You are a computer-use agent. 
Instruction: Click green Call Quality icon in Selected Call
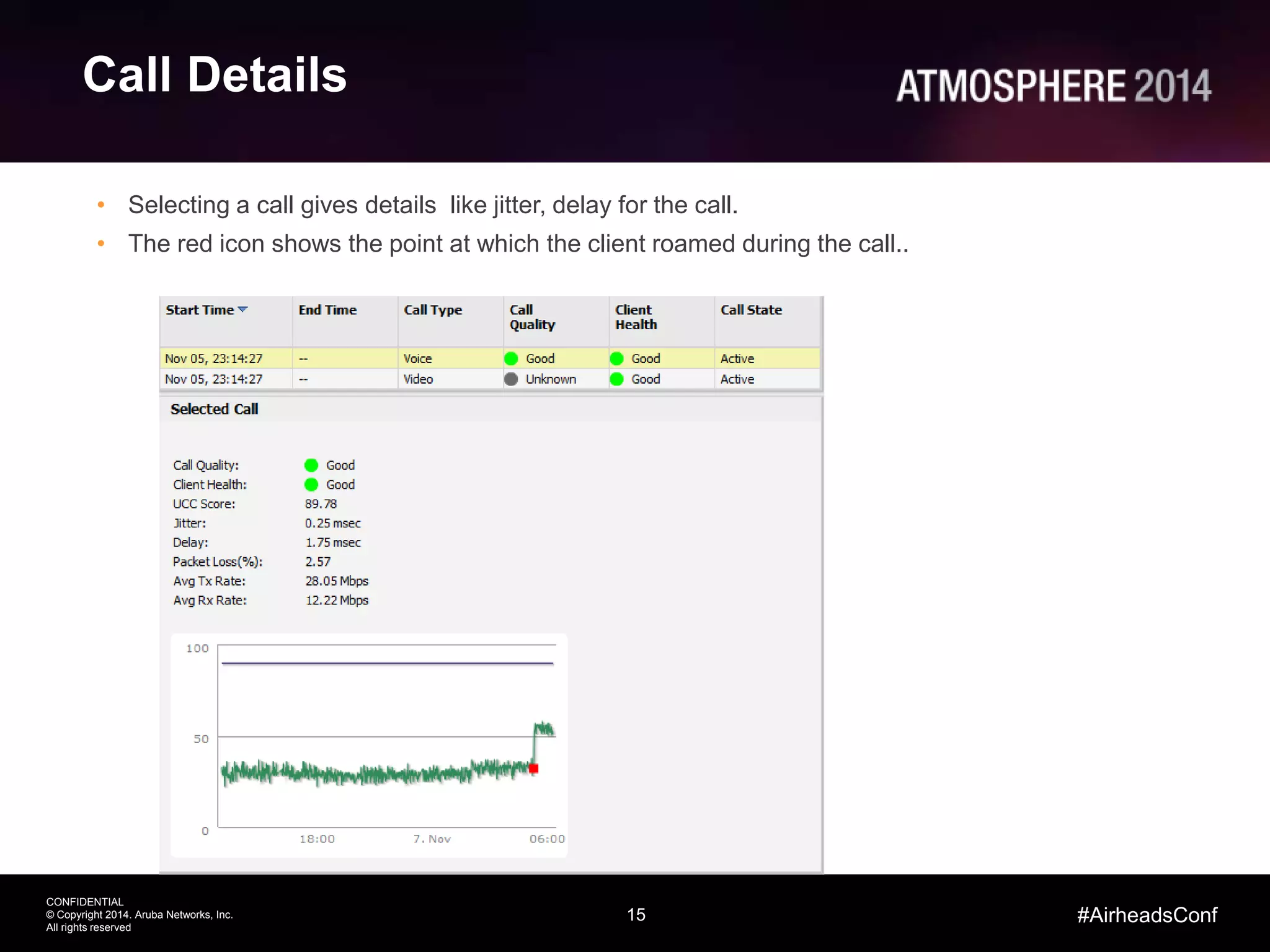(311, 465)
